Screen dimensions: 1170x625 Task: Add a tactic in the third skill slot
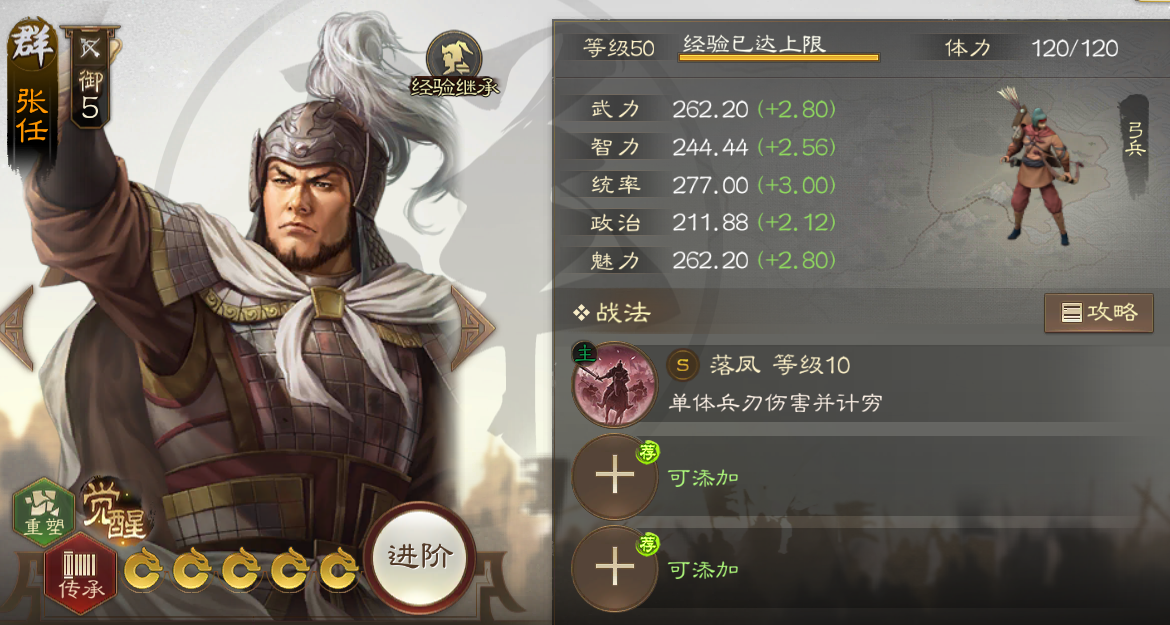(x=614, y=569)
